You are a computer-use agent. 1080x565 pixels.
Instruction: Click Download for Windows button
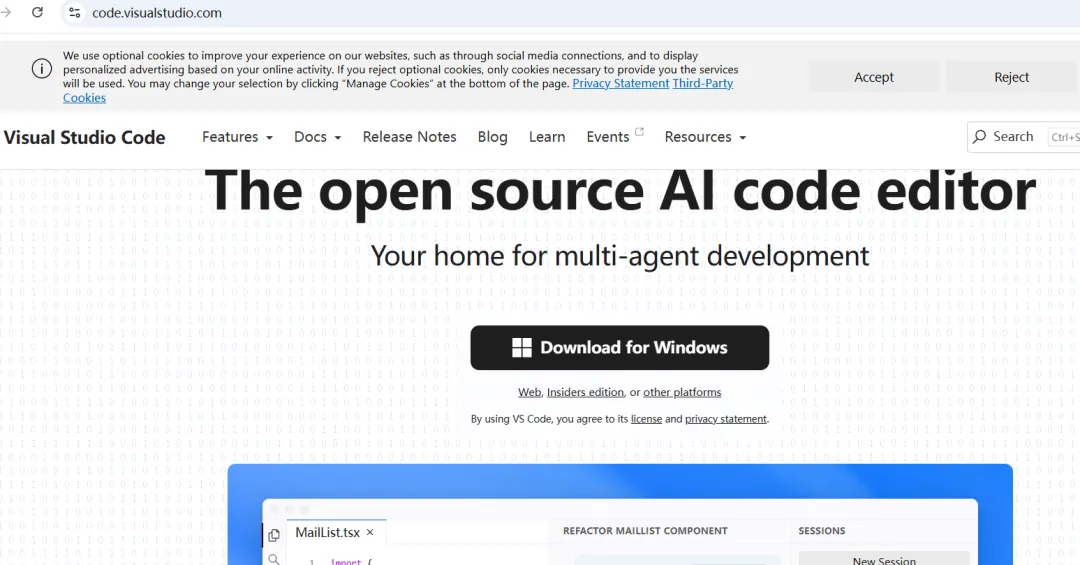[x=620, y=348]
